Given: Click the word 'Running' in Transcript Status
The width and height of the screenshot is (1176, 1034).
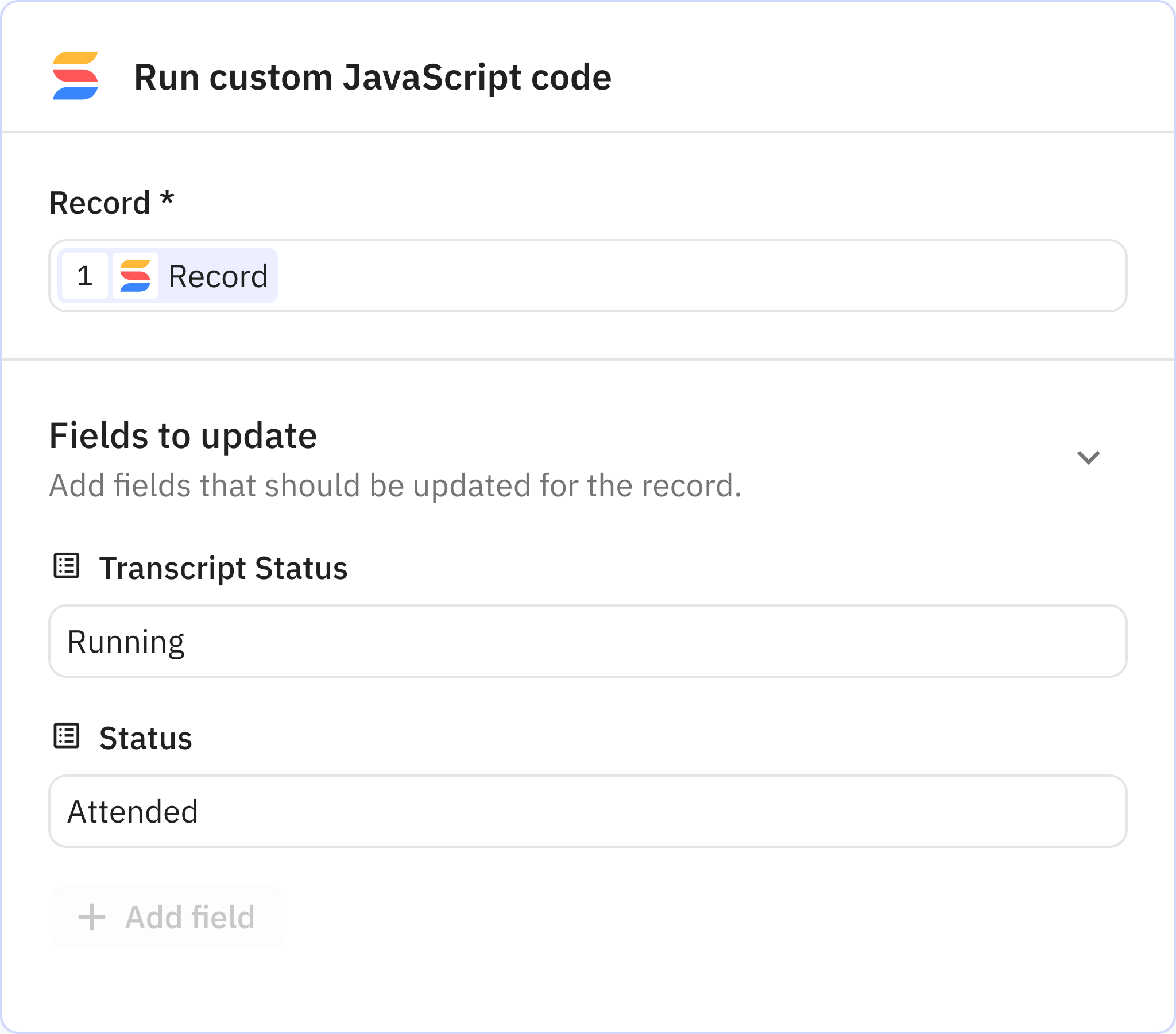Looking at the screenshot, I should pos(126,642).
